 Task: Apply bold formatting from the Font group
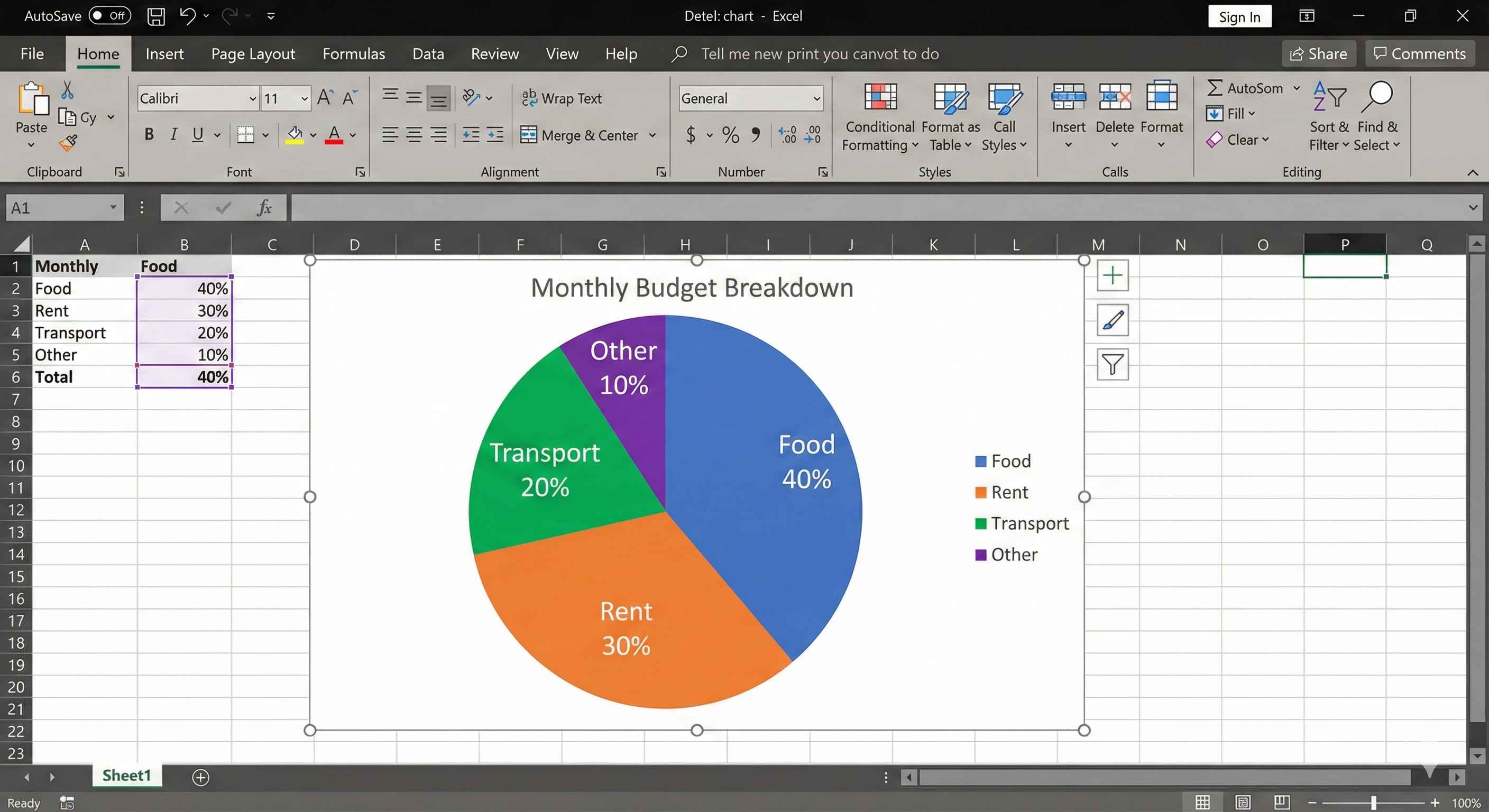point(149,134)
